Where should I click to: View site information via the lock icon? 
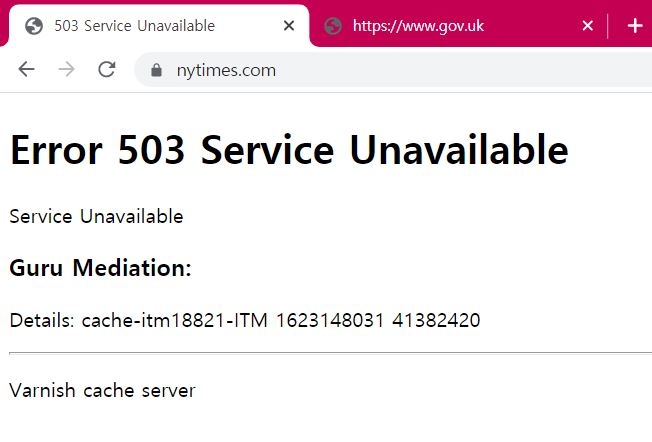click(155, 70)
